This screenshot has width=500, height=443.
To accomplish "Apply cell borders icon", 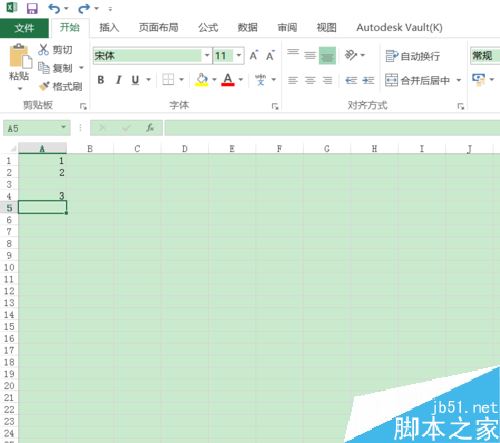I will click(168, 80).
